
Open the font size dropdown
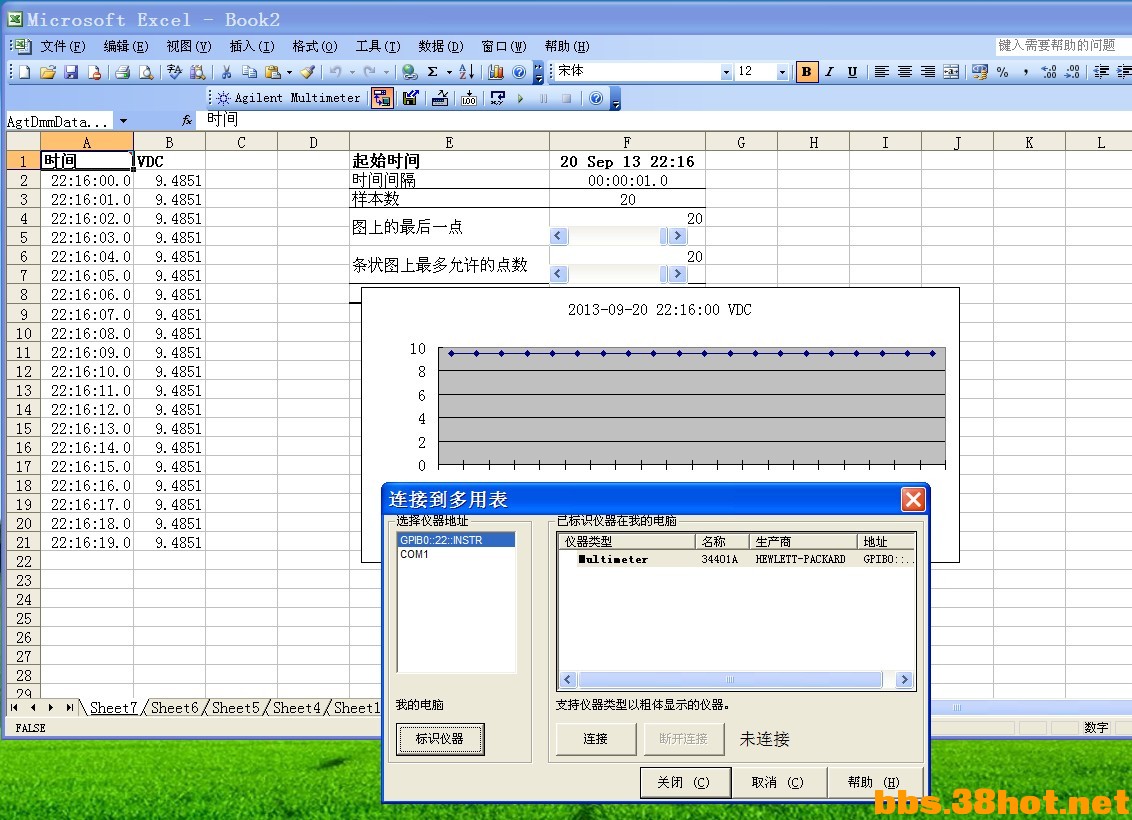pyautogui.click(x=782, y=71)
